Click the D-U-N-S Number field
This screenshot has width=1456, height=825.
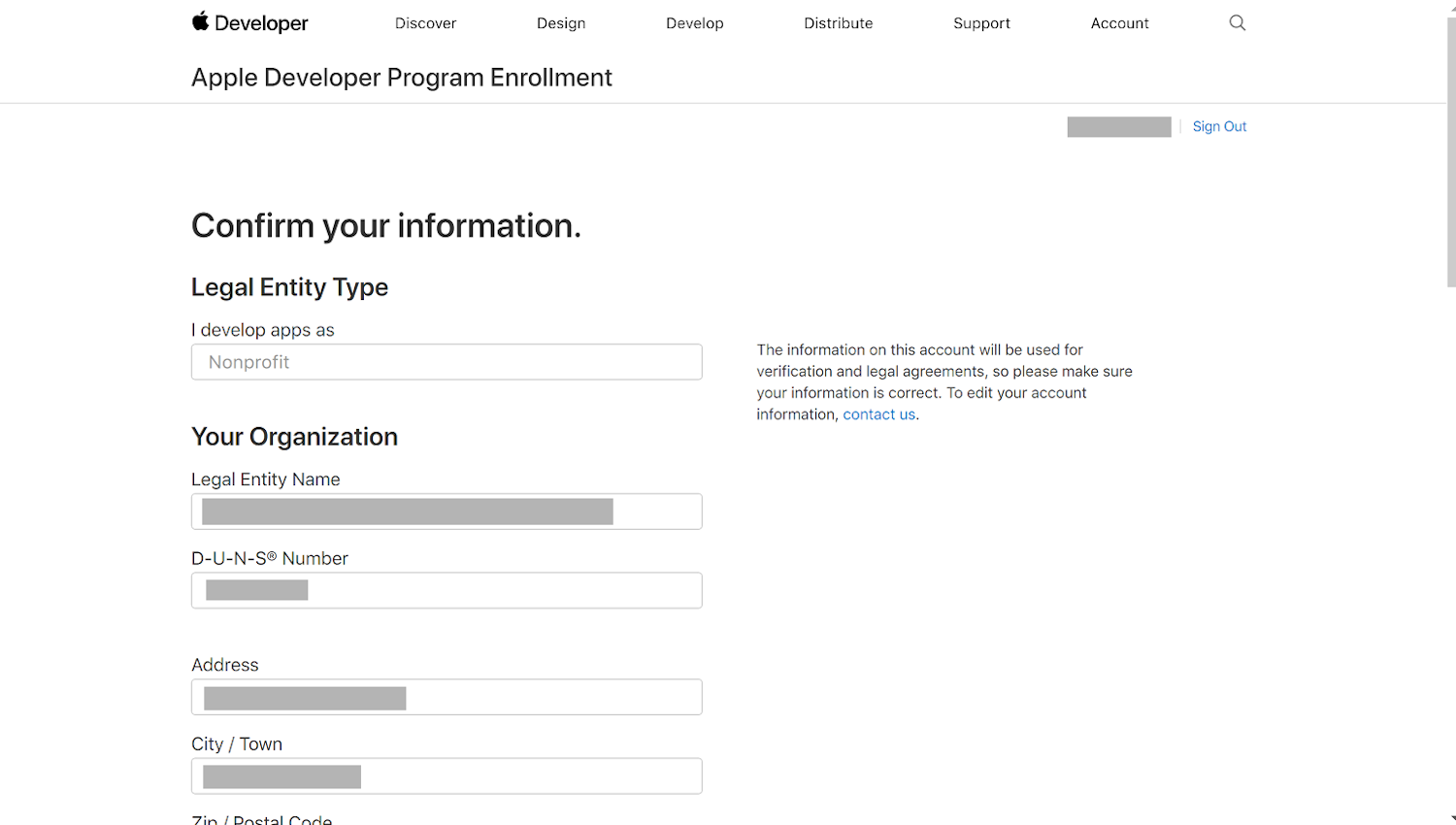(447, 590)
